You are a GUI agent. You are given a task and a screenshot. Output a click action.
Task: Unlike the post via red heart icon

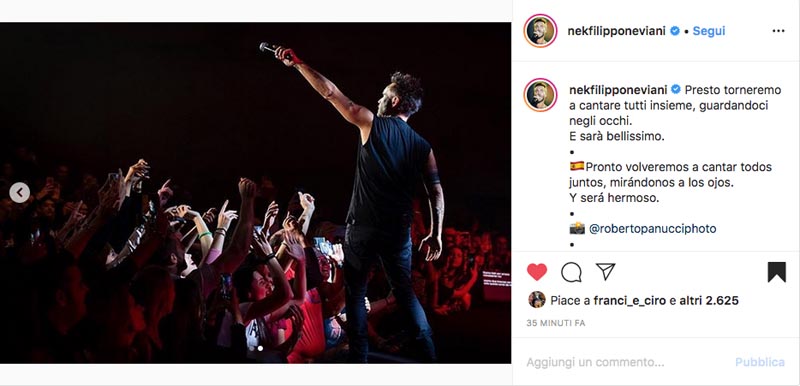point(537,272)
